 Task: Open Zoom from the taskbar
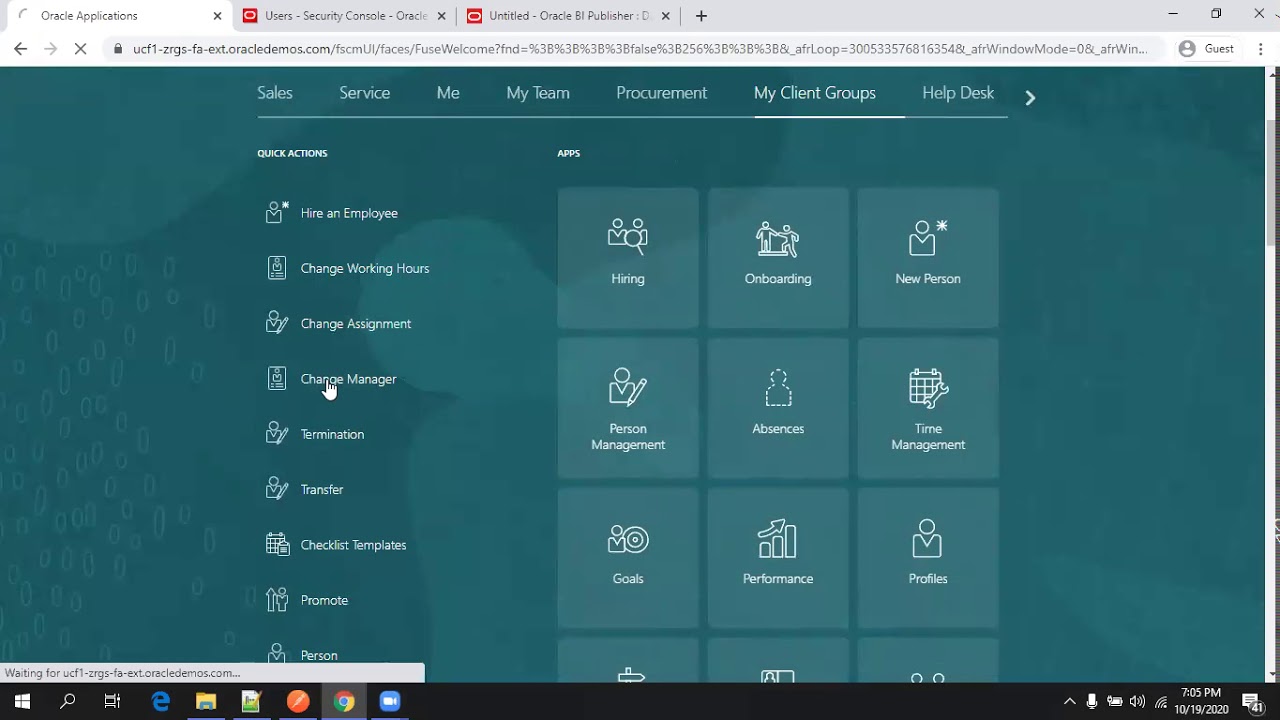coord(389,702)
